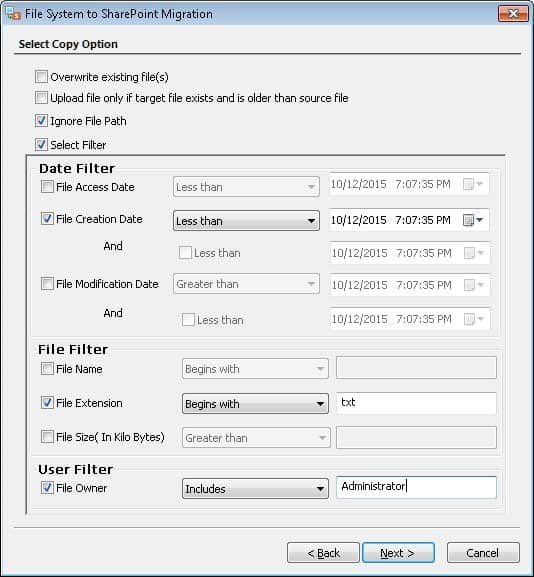Open File Size Greater than dropdown

256,438
